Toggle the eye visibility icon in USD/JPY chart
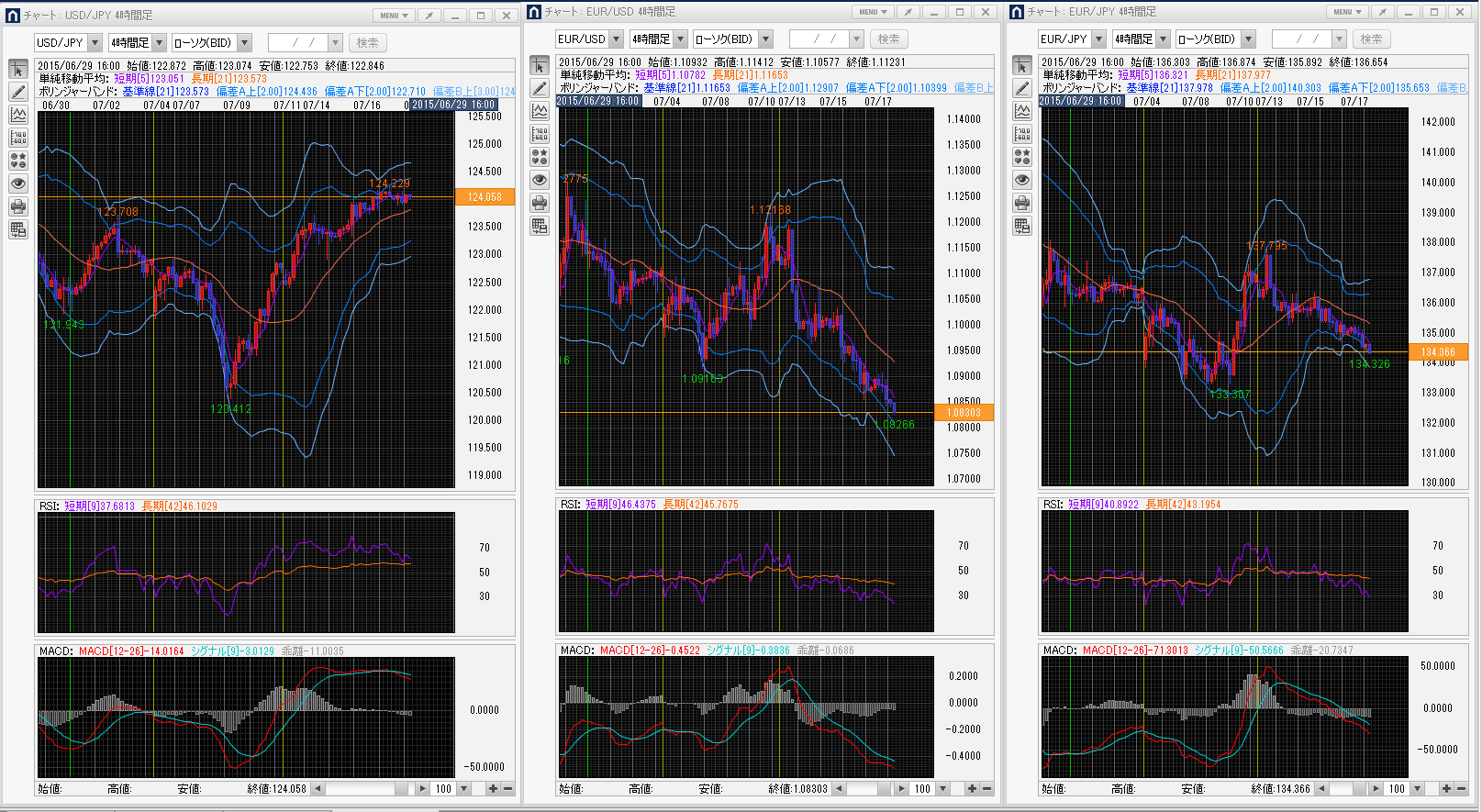The image size is (1482, 812). (18, 184)
